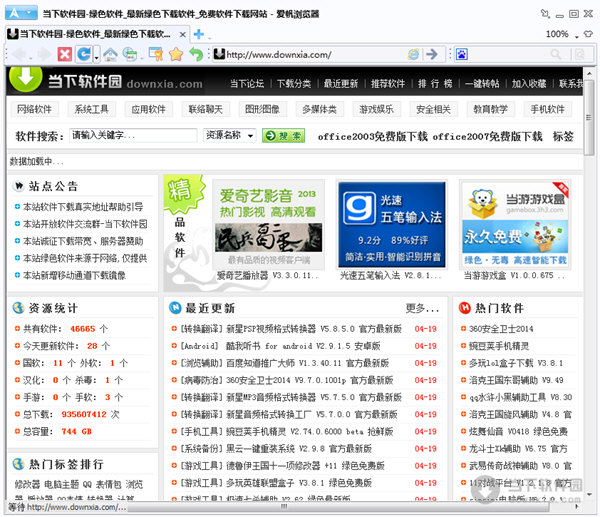Select the 系统工具 category tab

pos(91,109)
